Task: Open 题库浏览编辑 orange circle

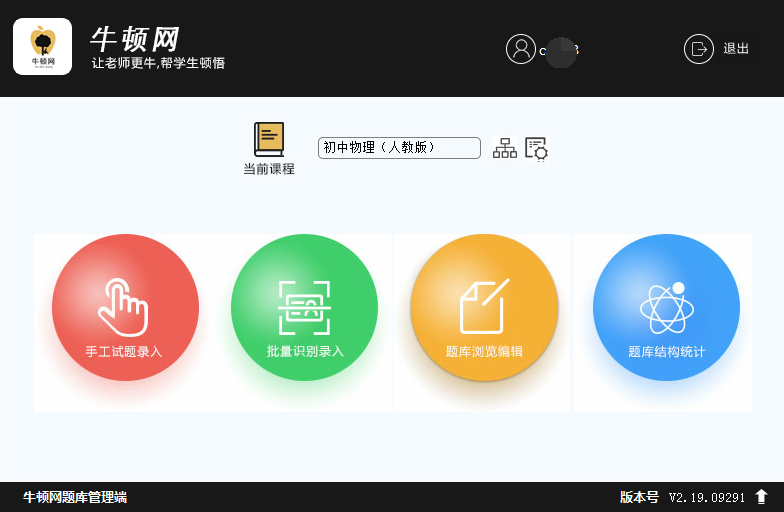Action: click(x=484, y=308)
